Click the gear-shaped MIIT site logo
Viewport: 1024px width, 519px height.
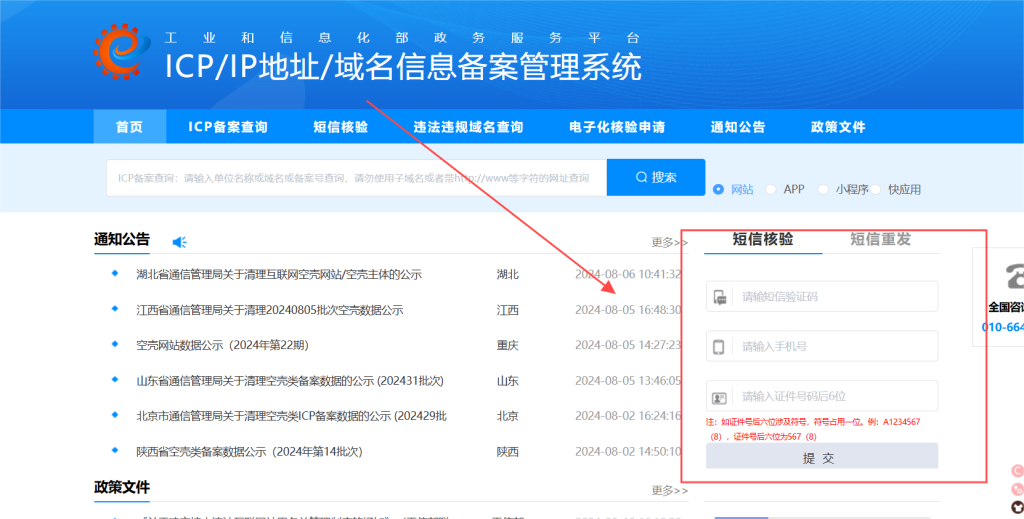tap(122, 51)
